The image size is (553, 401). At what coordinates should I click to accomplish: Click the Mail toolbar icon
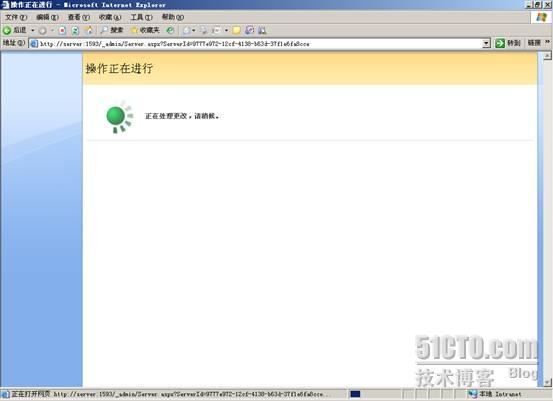187,31
